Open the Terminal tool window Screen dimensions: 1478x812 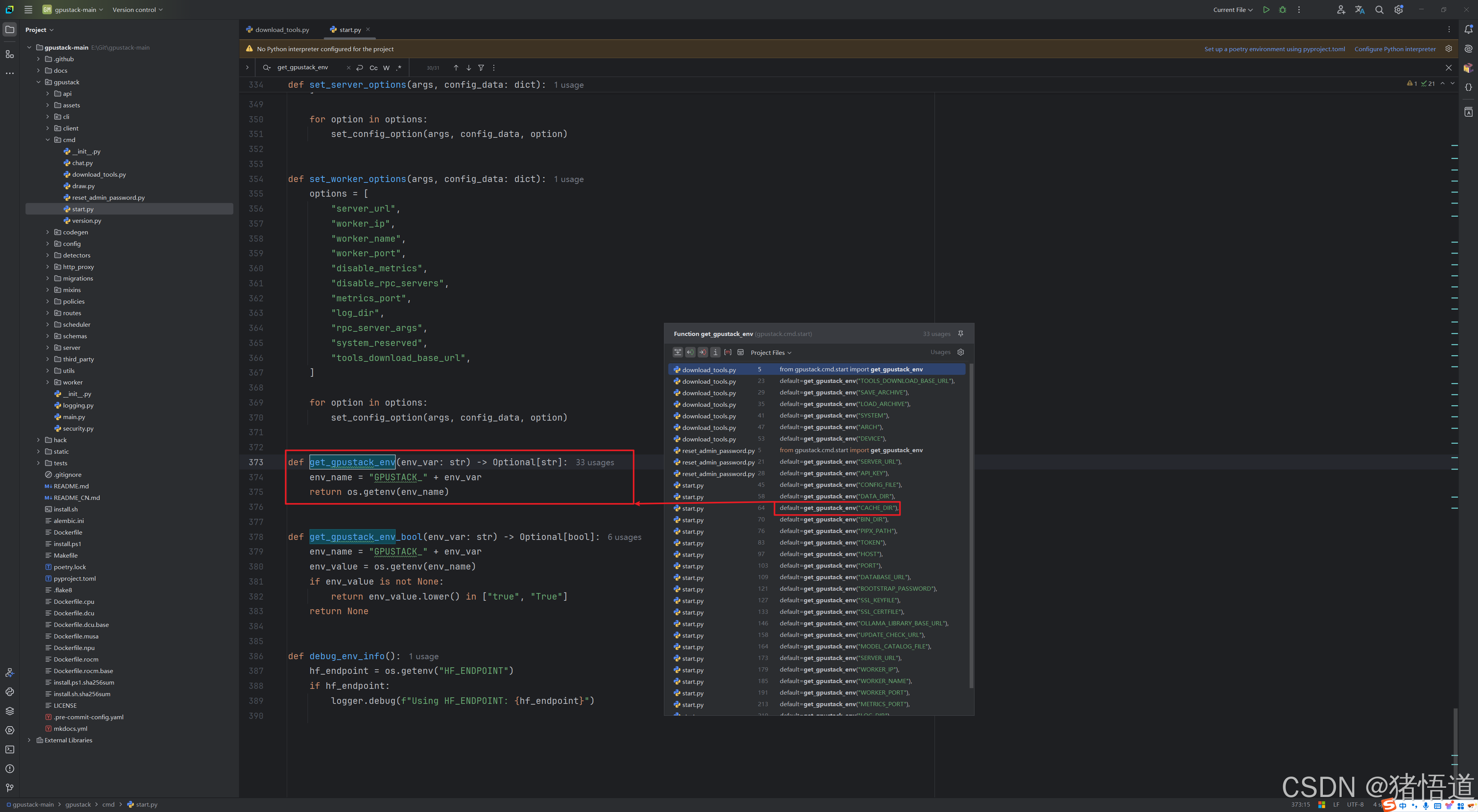pyautogui.click(x=10, y=749)
